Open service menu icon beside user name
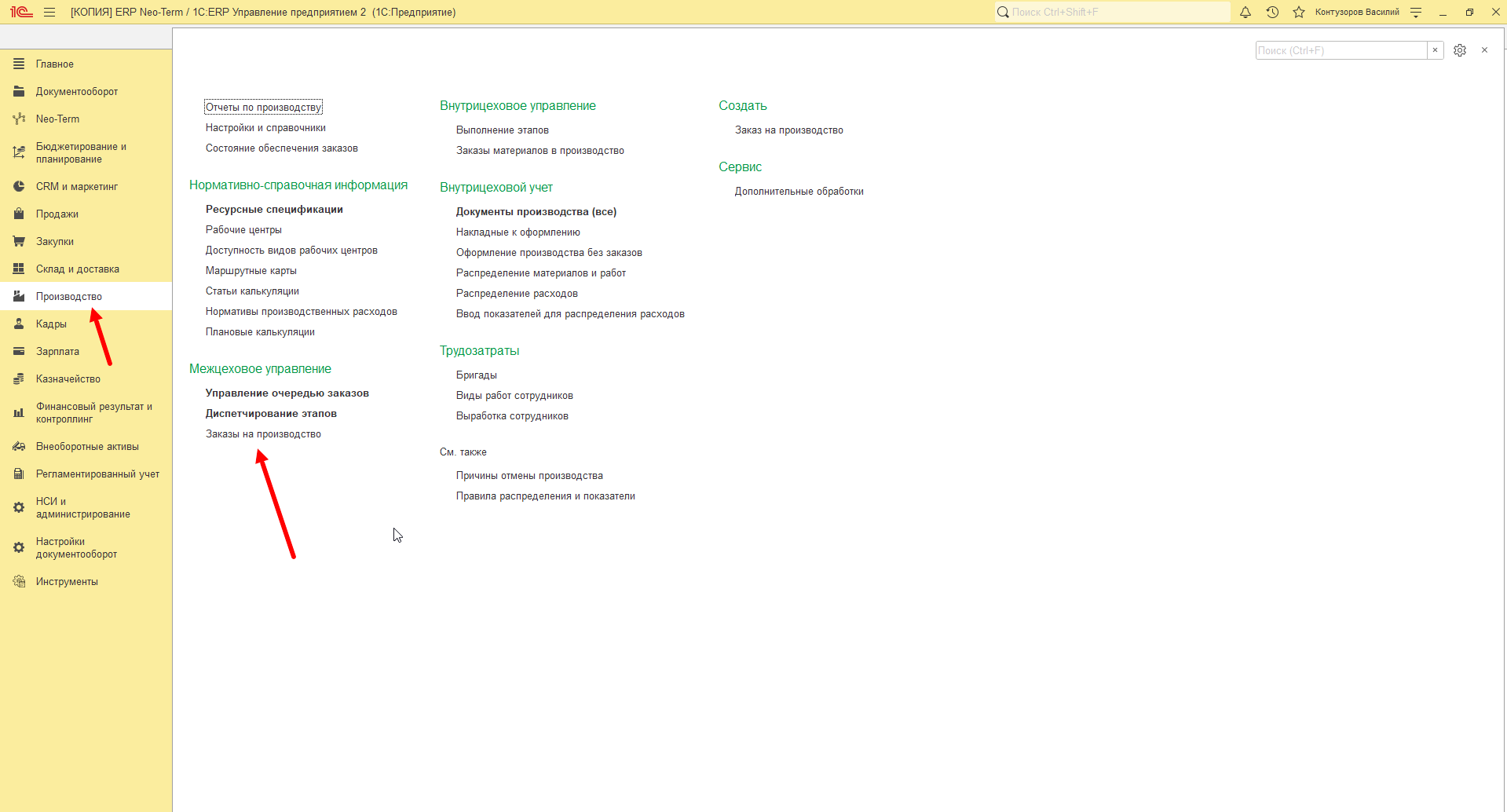 coord(1416,12)
